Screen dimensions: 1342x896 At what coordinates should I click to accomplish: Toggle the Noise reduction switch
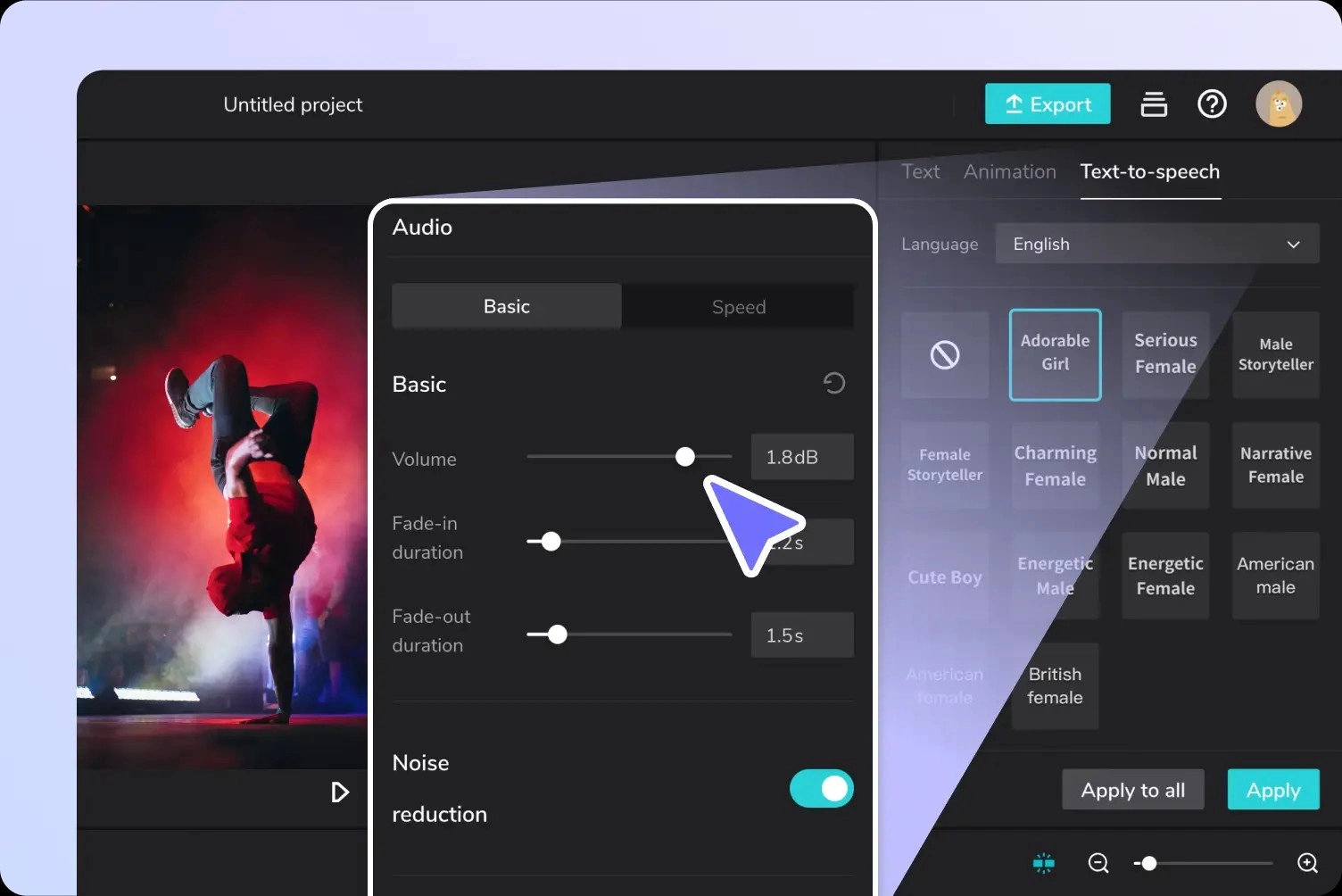[x=821, y=789]
